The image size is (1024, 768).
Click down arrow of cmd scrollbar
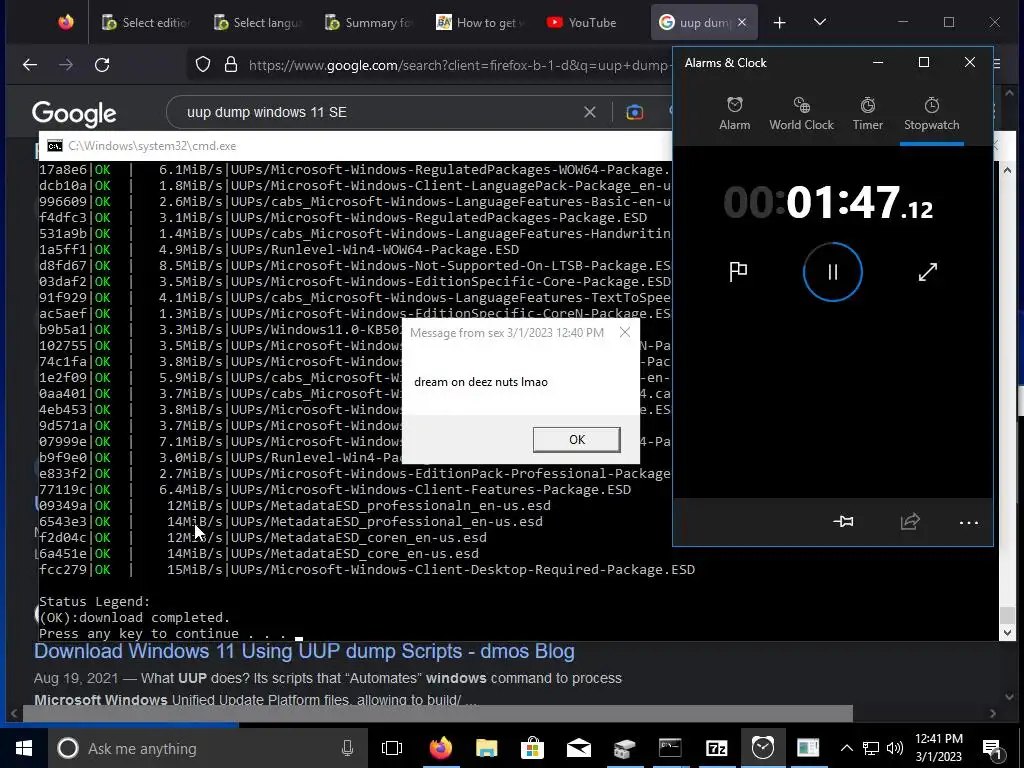point(1007,632)
